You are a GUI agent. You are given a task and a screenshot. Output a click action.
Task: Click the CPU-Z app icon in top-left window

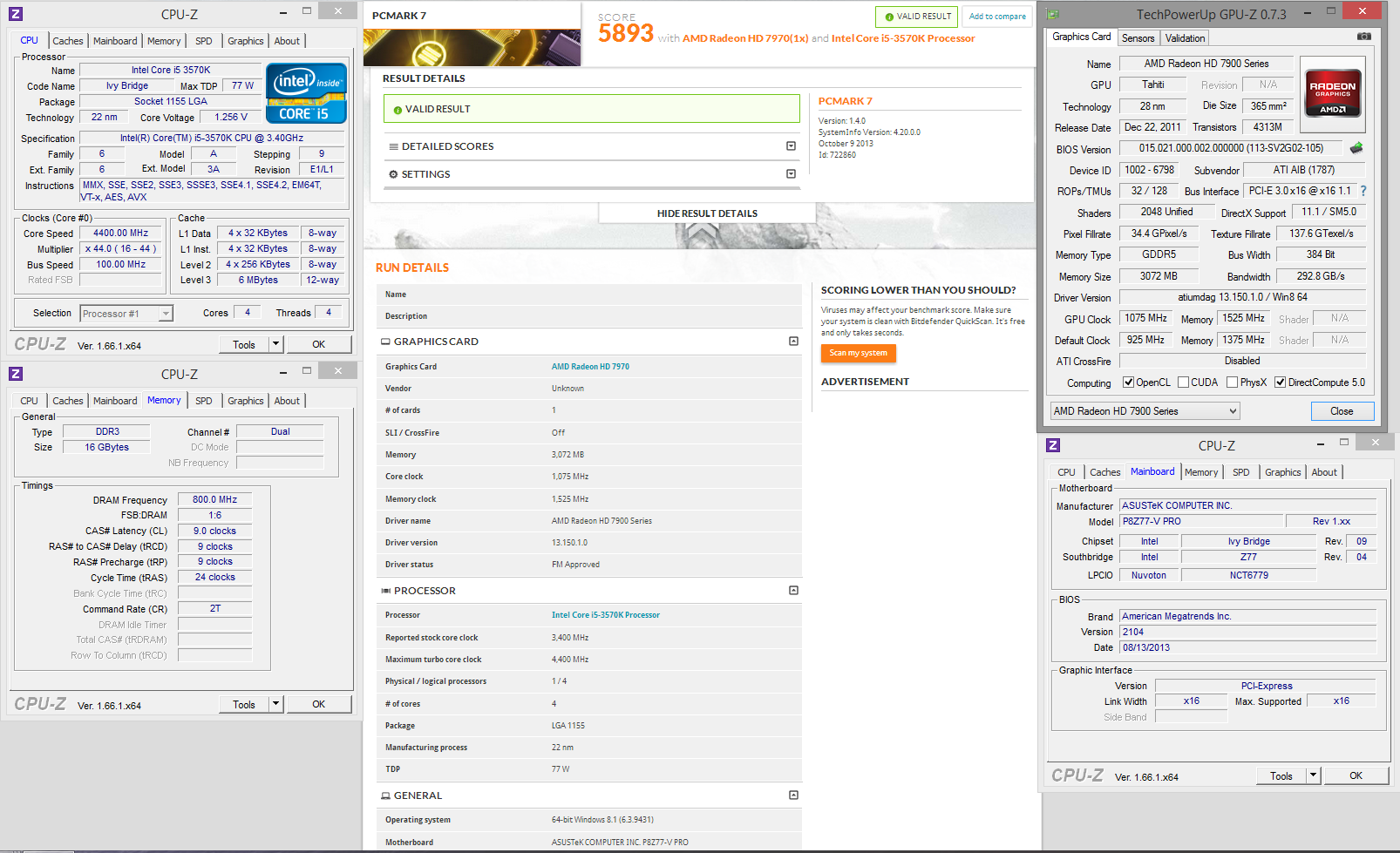click(16, 14)
